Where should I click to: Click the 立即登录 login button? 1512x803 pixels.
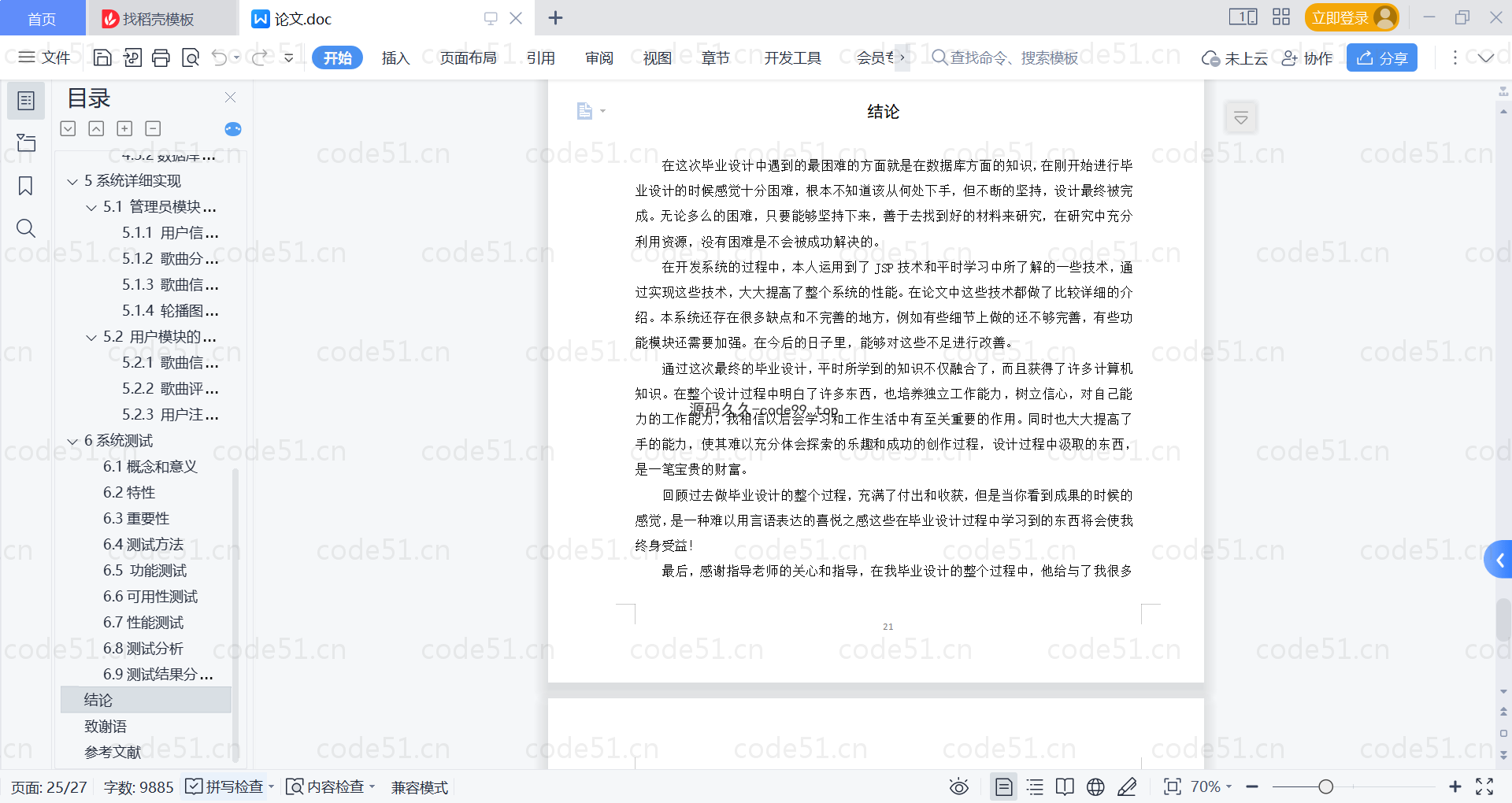1351,17
